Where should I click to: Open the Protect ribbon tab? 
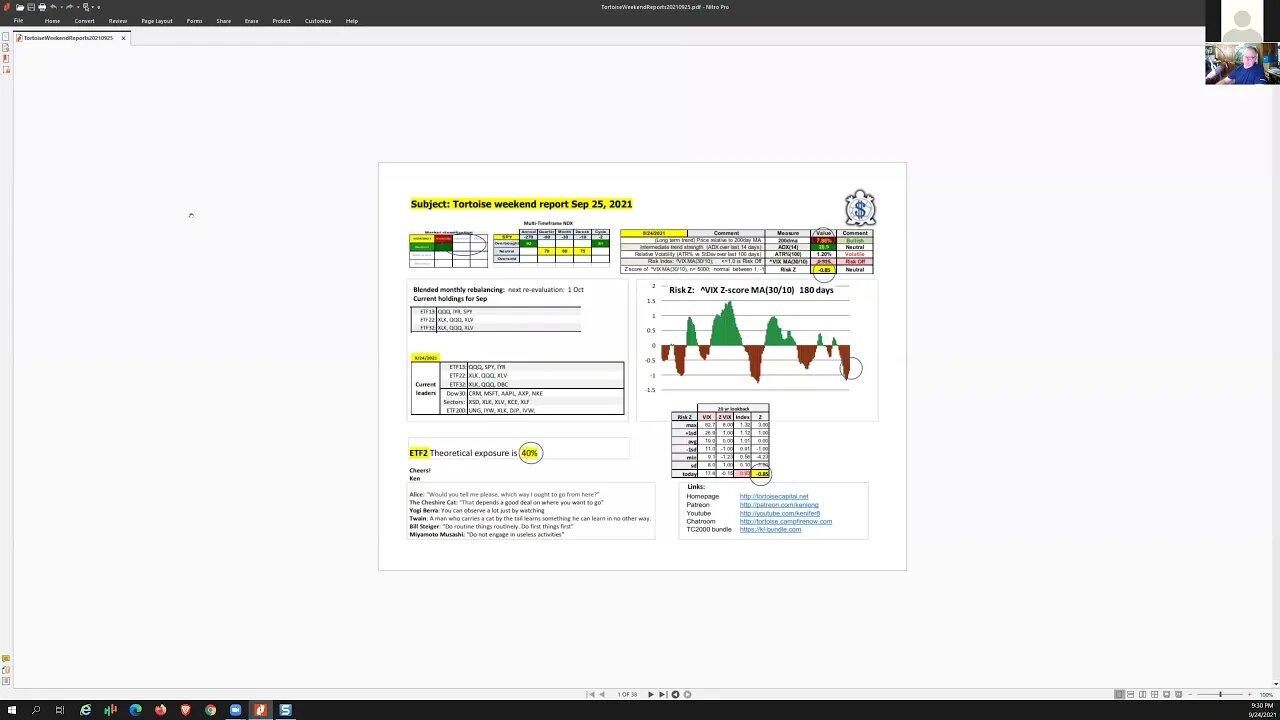[282, 21]
